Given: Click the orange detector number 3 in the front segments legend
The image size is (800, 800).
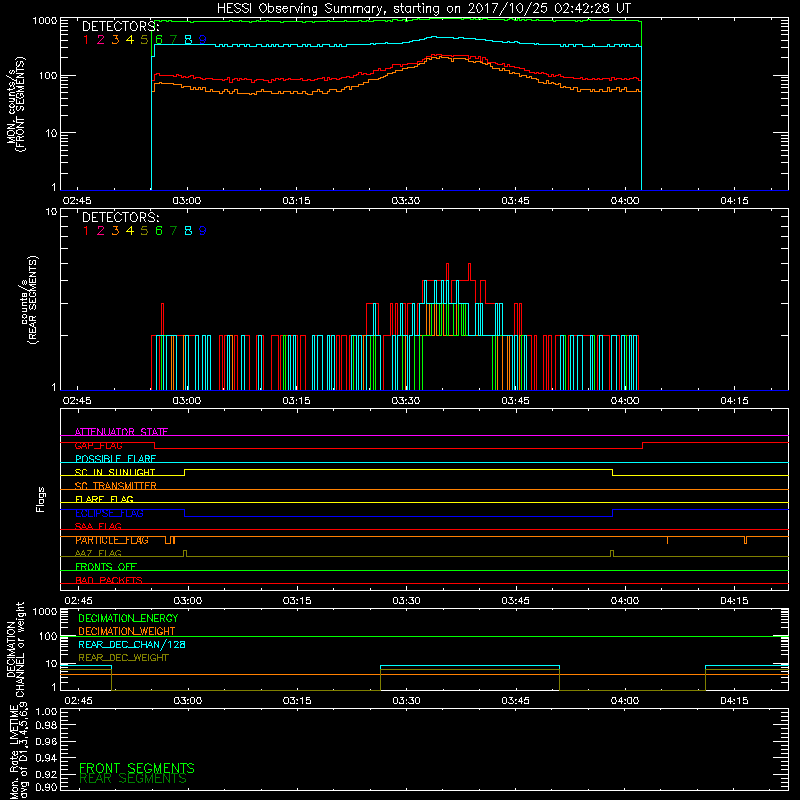Looking at the screenshot, I should pyautogui.click(x=115, y=40).
